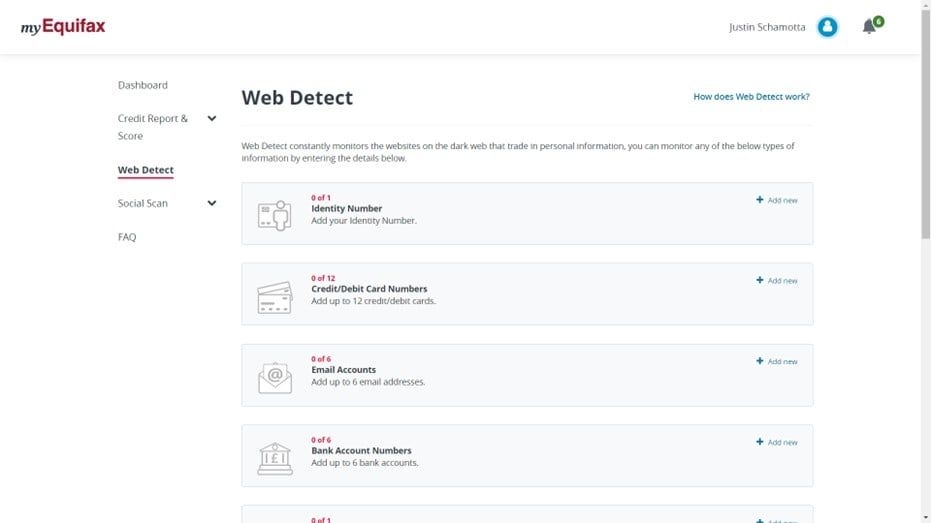Image resolution: width=931 pixels, height=523 pixels.
Task: Click 'Add up to 6 bank accounts.' text
Action: [365, 462]
